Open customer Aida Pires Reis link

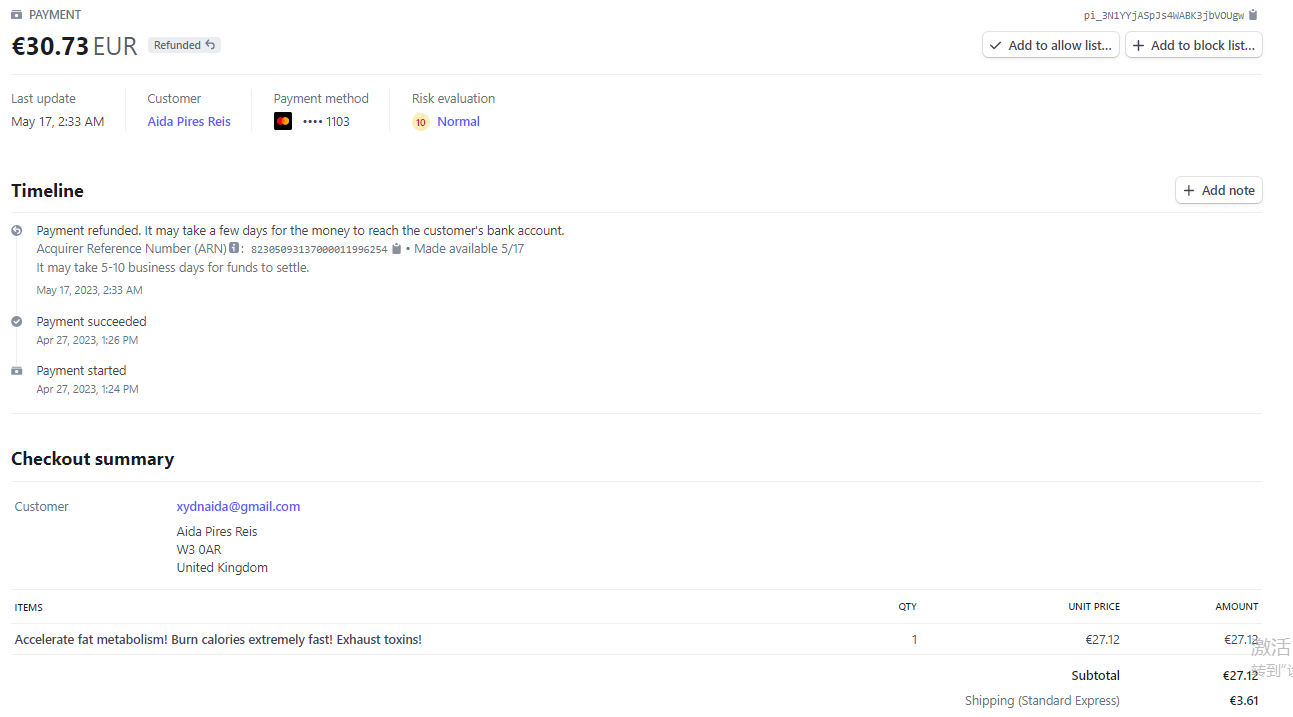(x=189, y=122)
